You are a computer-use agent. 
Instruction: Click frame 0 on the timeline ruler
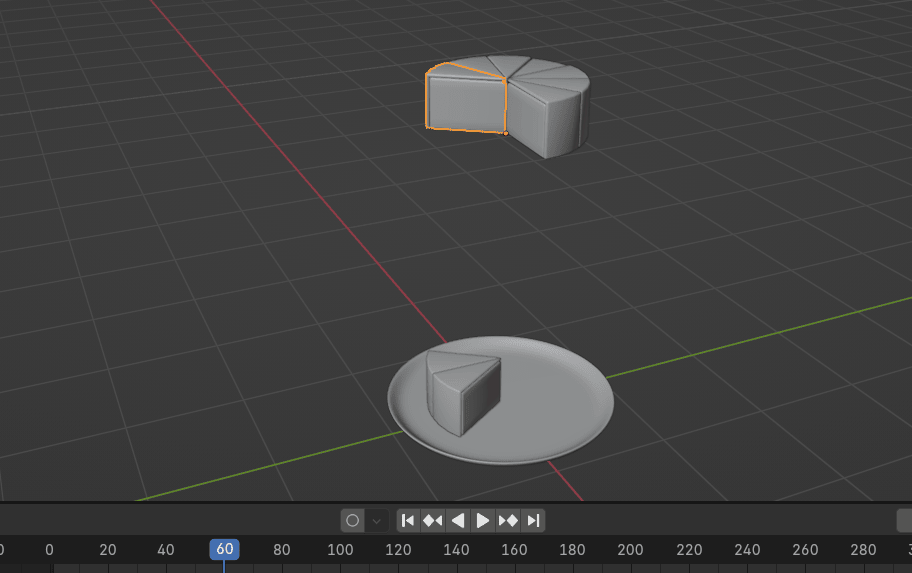tap(49, 550)
